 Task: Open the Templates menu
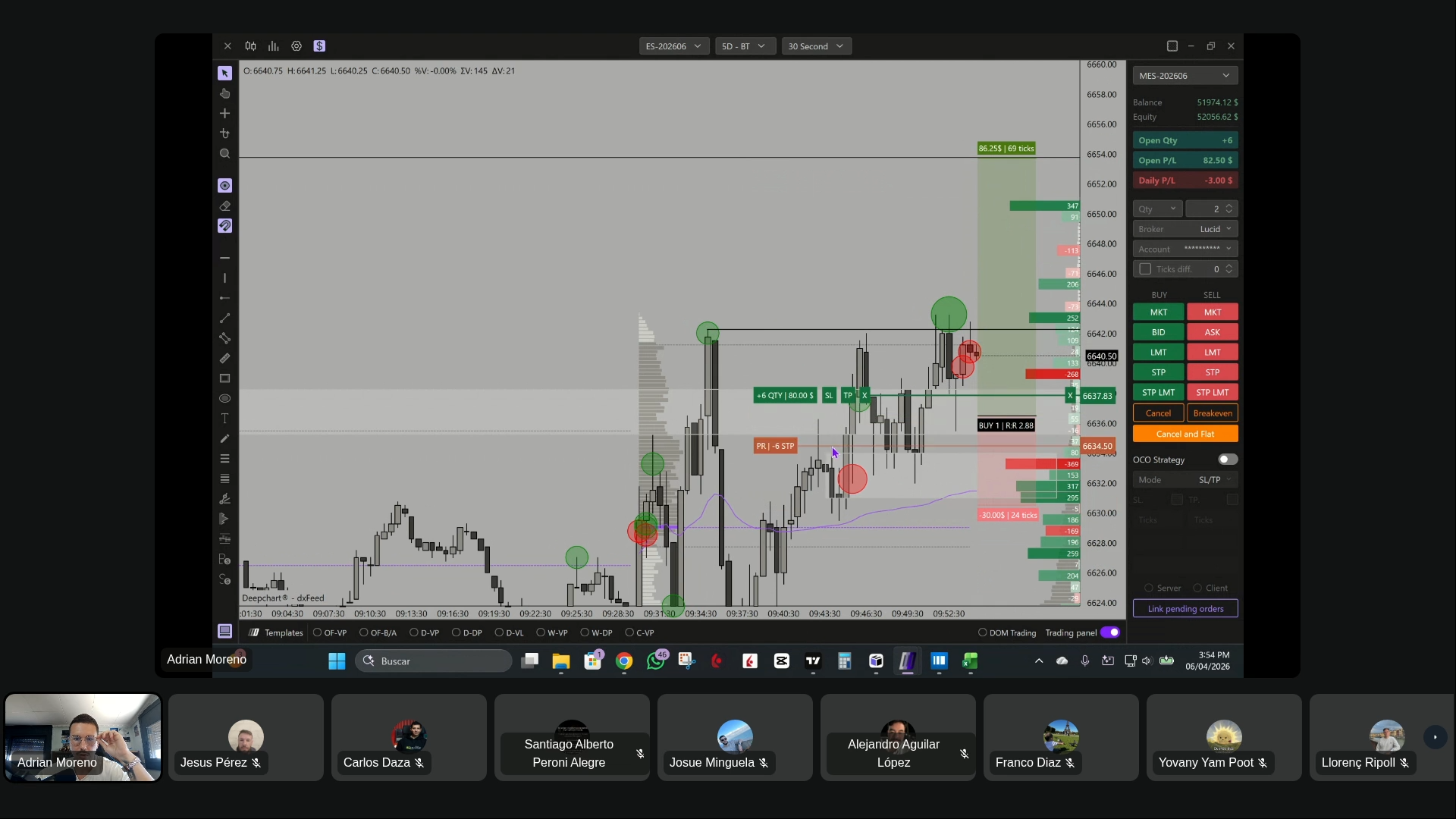(276, 632)
